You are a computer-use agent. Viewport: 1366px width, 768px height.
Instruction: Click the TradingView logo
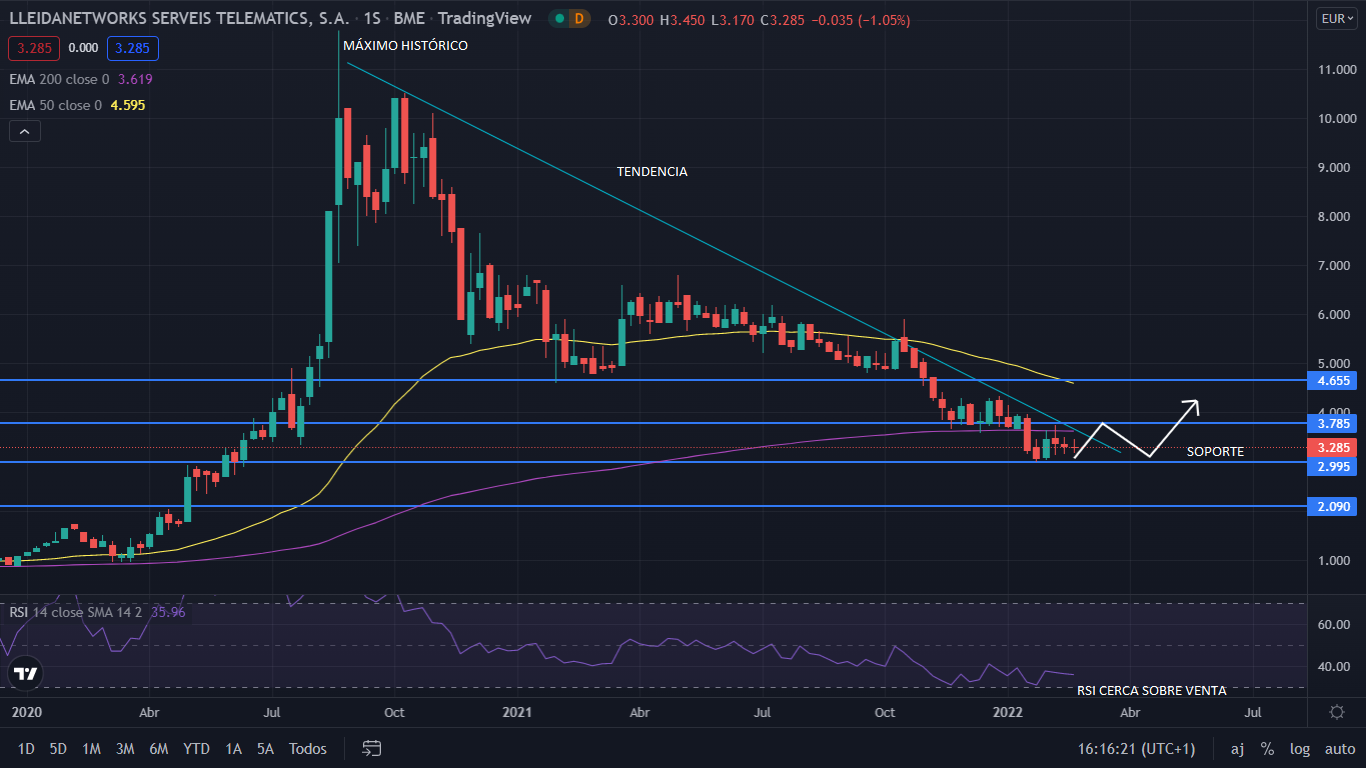coord(26,675)
